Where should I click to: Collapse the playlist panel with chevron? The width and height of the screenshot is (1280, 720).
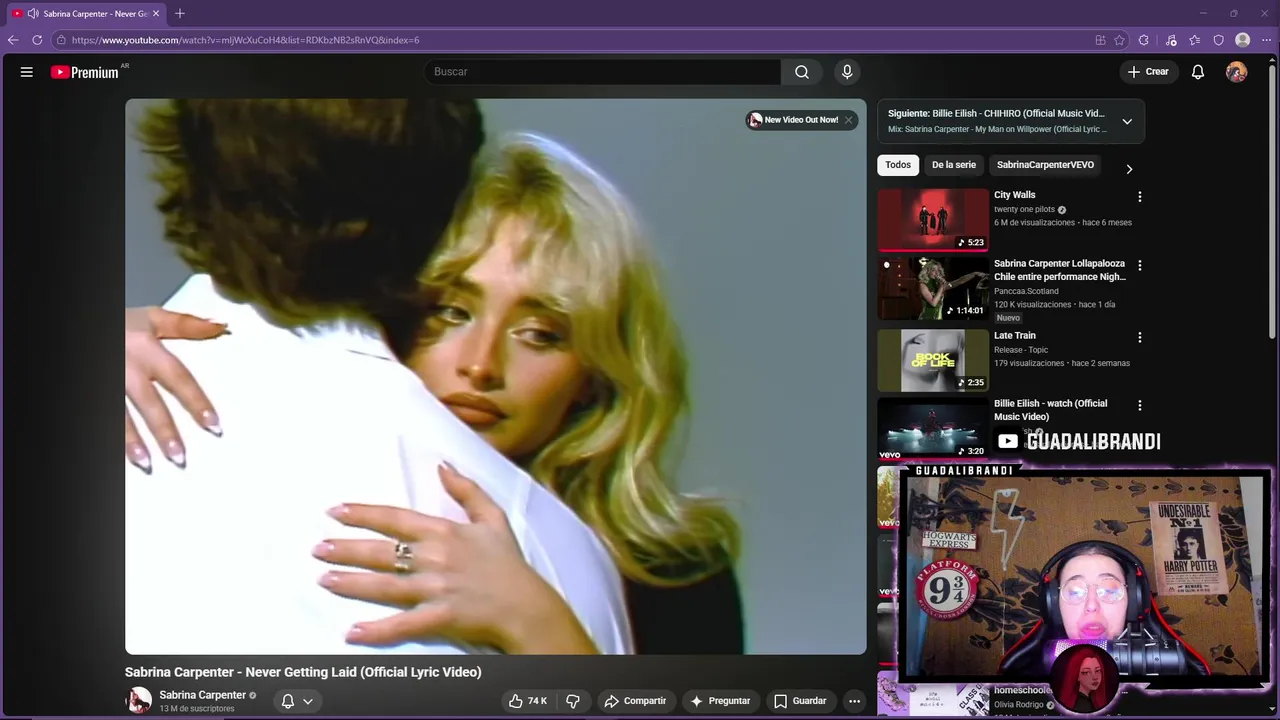click(x=1127, y=121)
